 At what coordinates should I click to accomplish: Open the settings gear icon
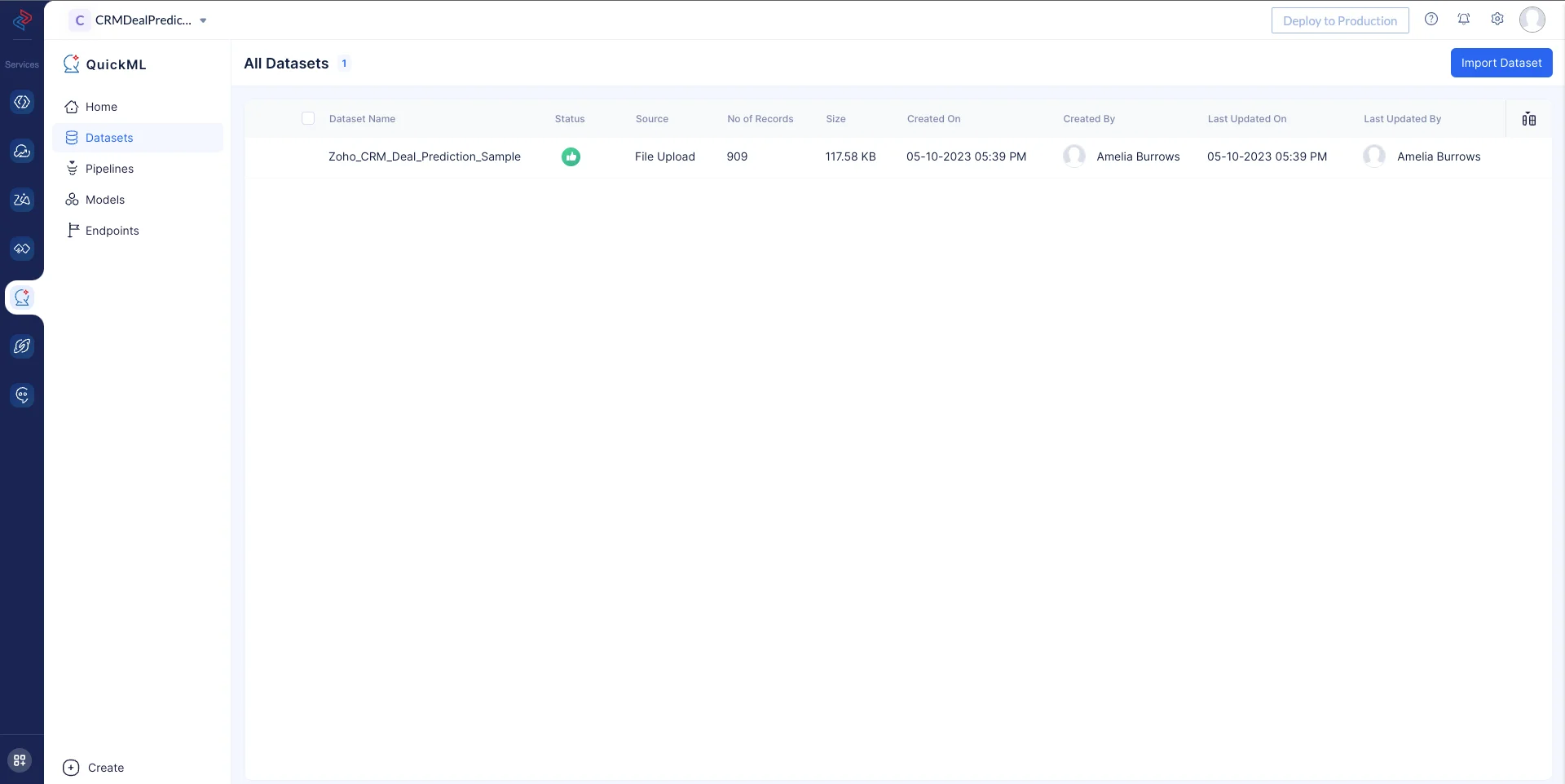[1497, 20]
